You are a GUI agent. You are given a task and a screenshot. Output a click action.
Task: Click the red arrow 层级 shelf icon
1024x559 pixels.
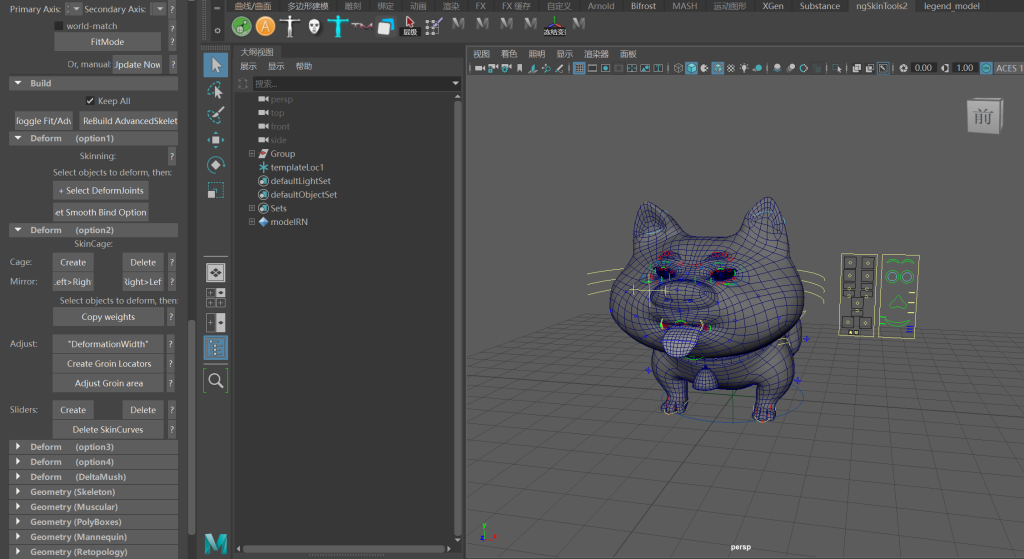pyautogui.click(x=409, y=27)
